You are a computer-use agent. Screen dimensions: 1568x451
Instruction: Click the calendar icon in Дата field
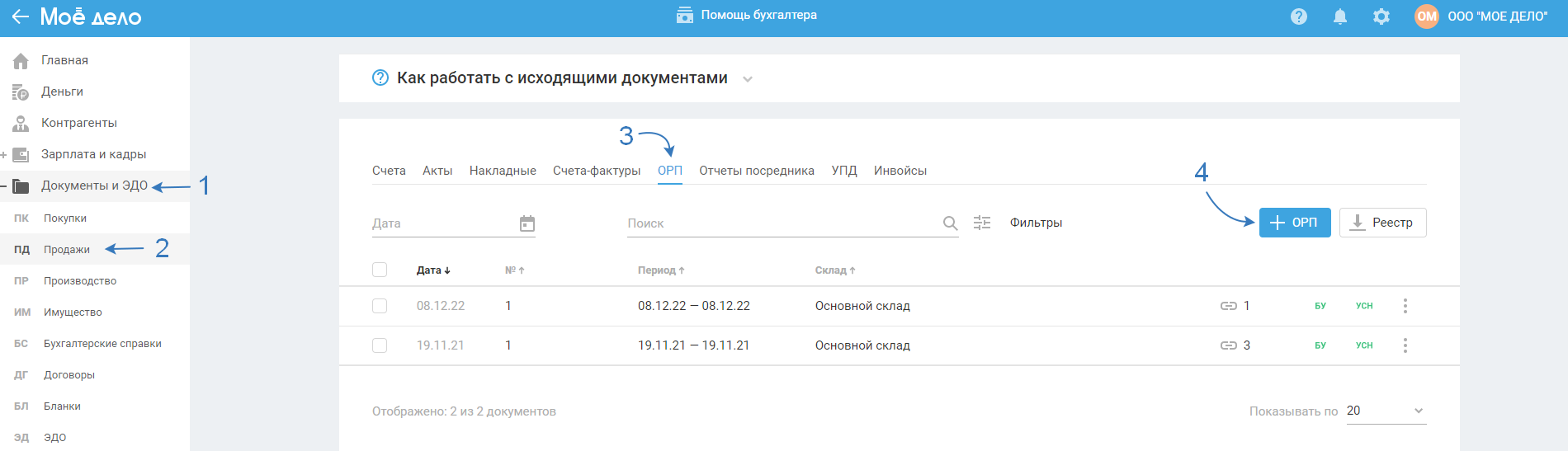click(527, 223)
